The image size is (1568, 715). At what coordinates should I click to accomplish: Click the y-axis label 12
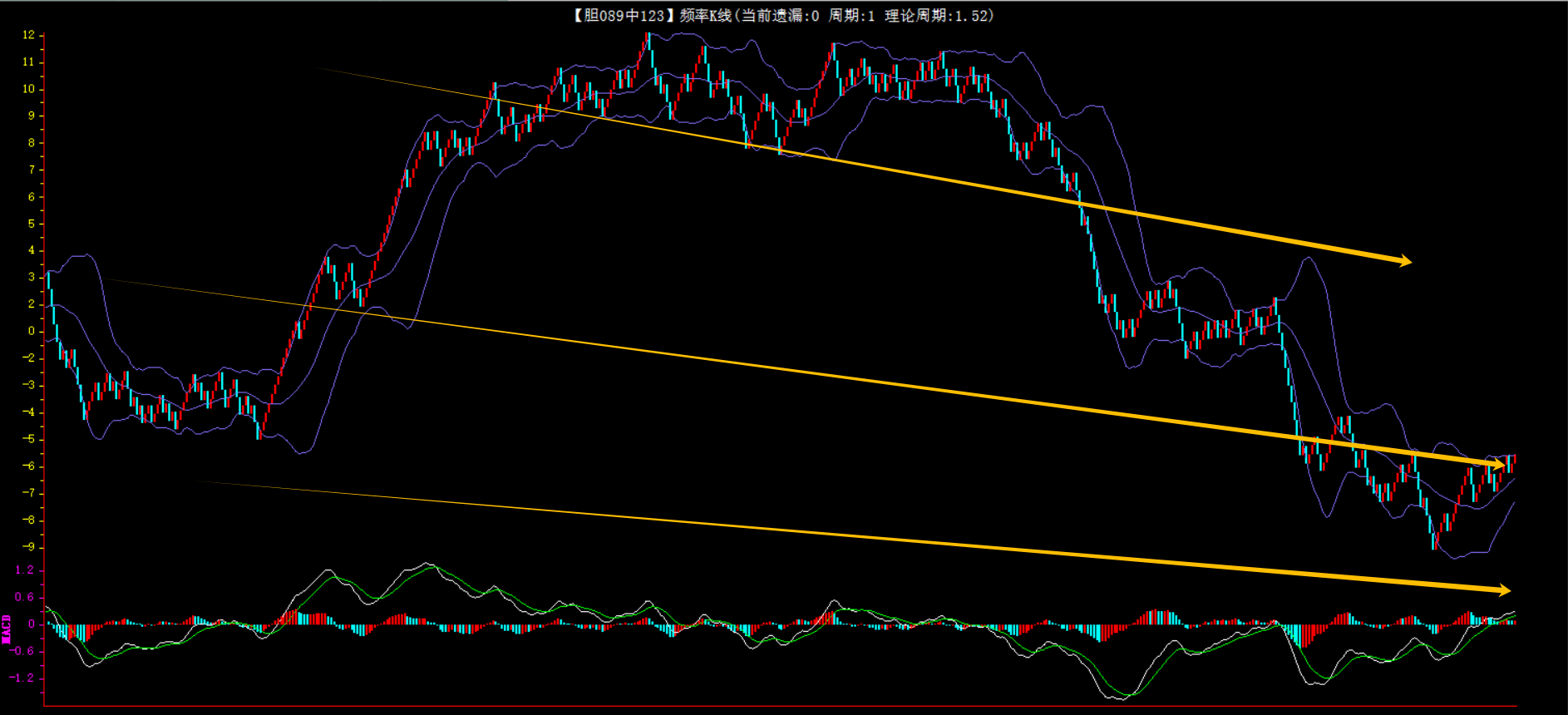(28, 35)
